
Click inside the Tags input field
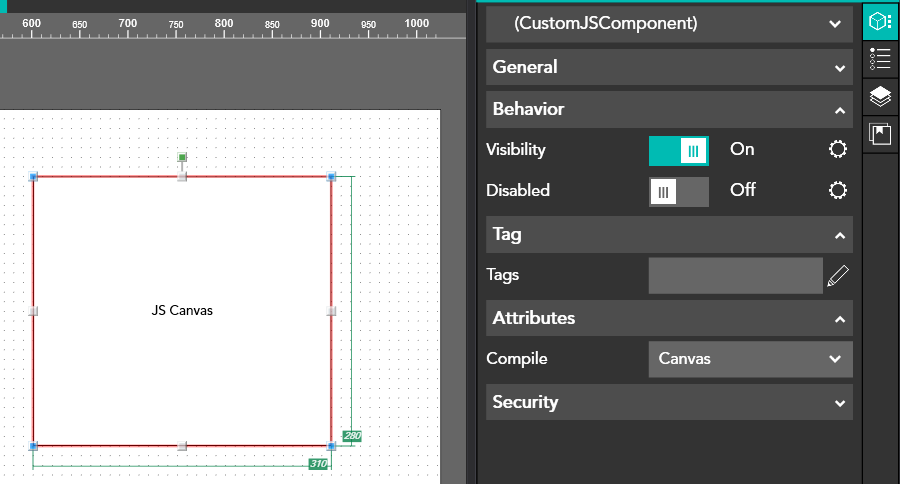tap(735, 276)
